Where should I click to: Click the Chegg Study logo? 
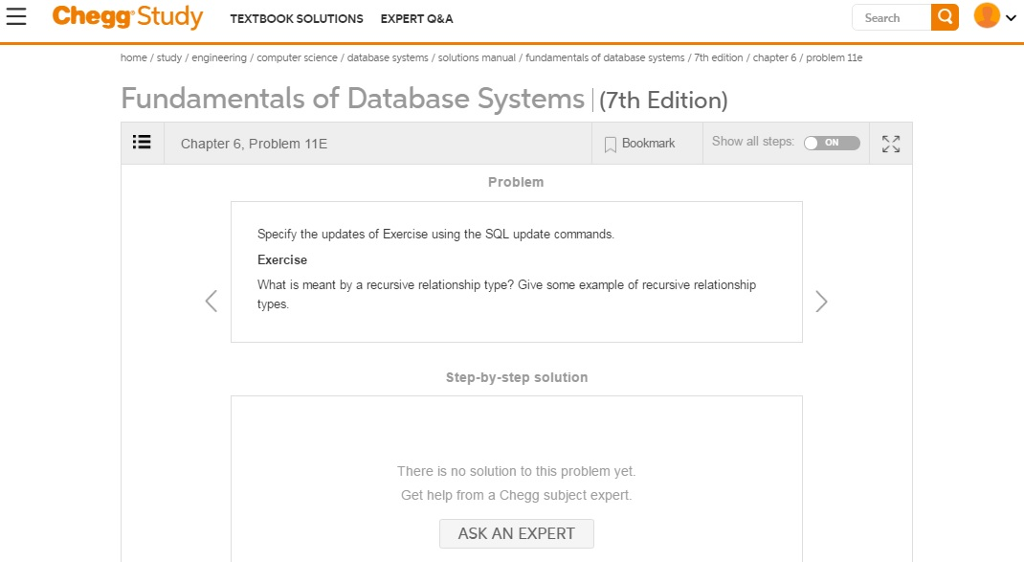coord(128,17)
